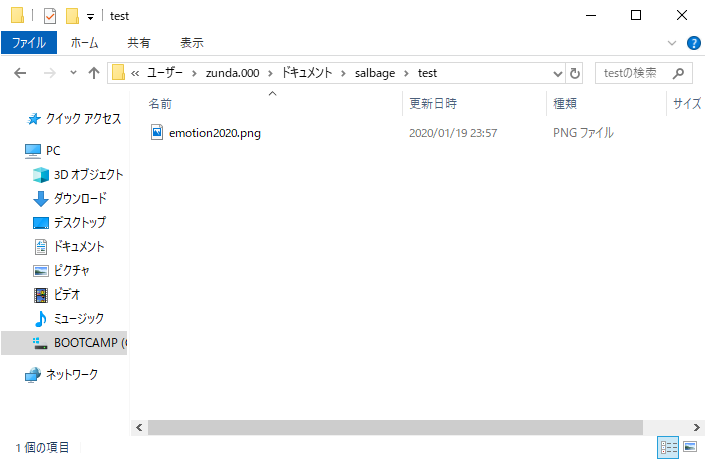706x460 pixels.
Task: Click the 3D objects cube icon
Action: coord(41,175)
